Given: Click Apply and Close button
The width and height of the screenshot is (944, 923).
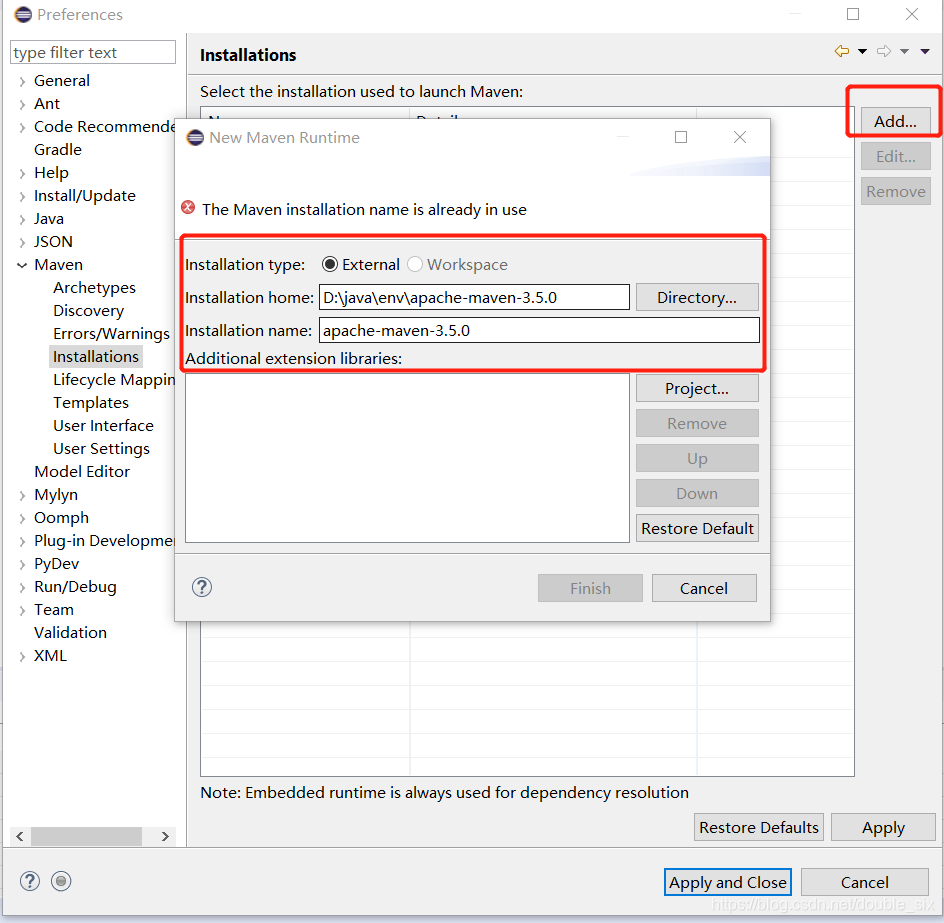Looking at the screenshot, I should tap(727, 882).
